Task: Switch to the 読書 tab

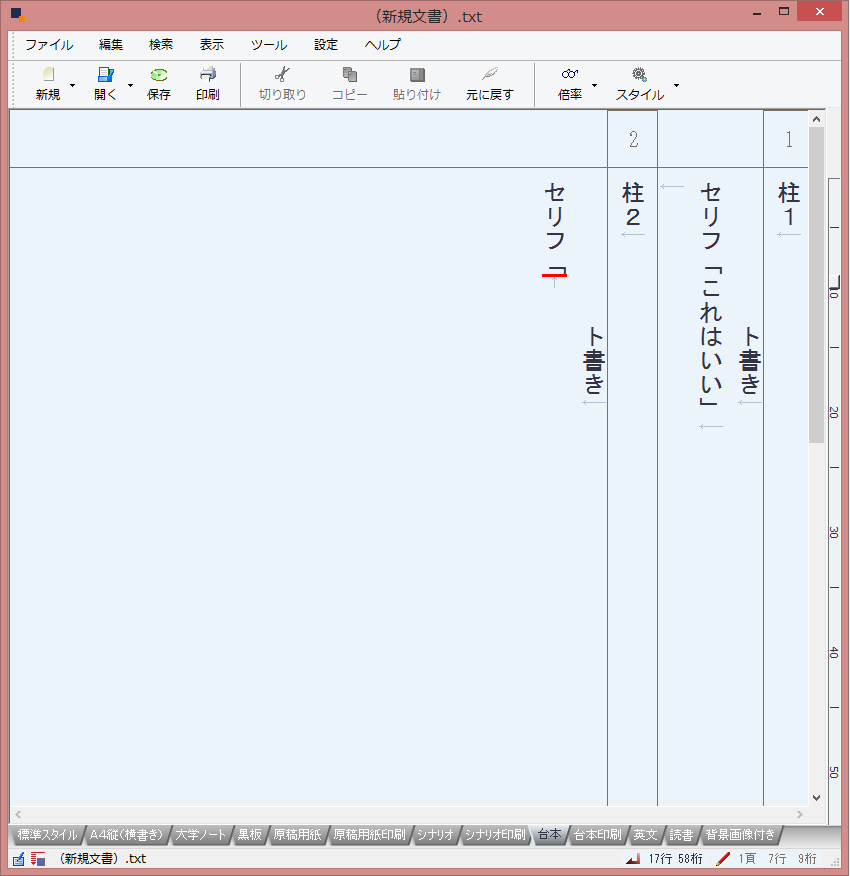Action: coord(681,835)
